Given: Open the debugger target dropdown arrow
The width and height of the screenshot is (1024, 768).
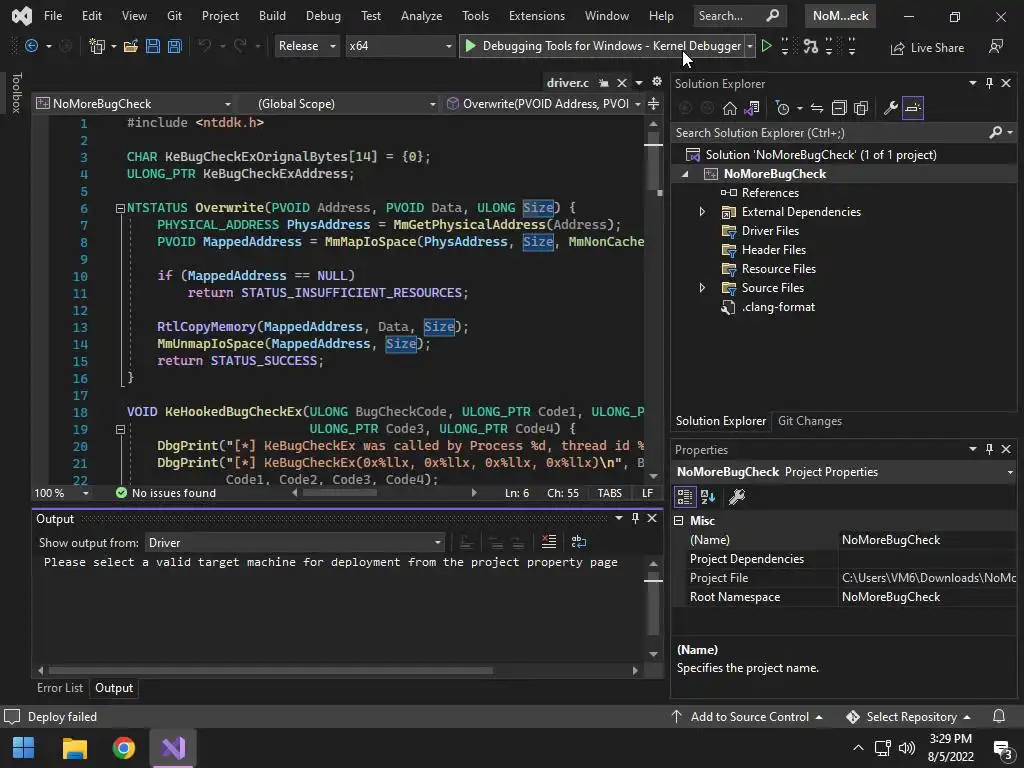Looking at the screenshot, I should point(750,46).
